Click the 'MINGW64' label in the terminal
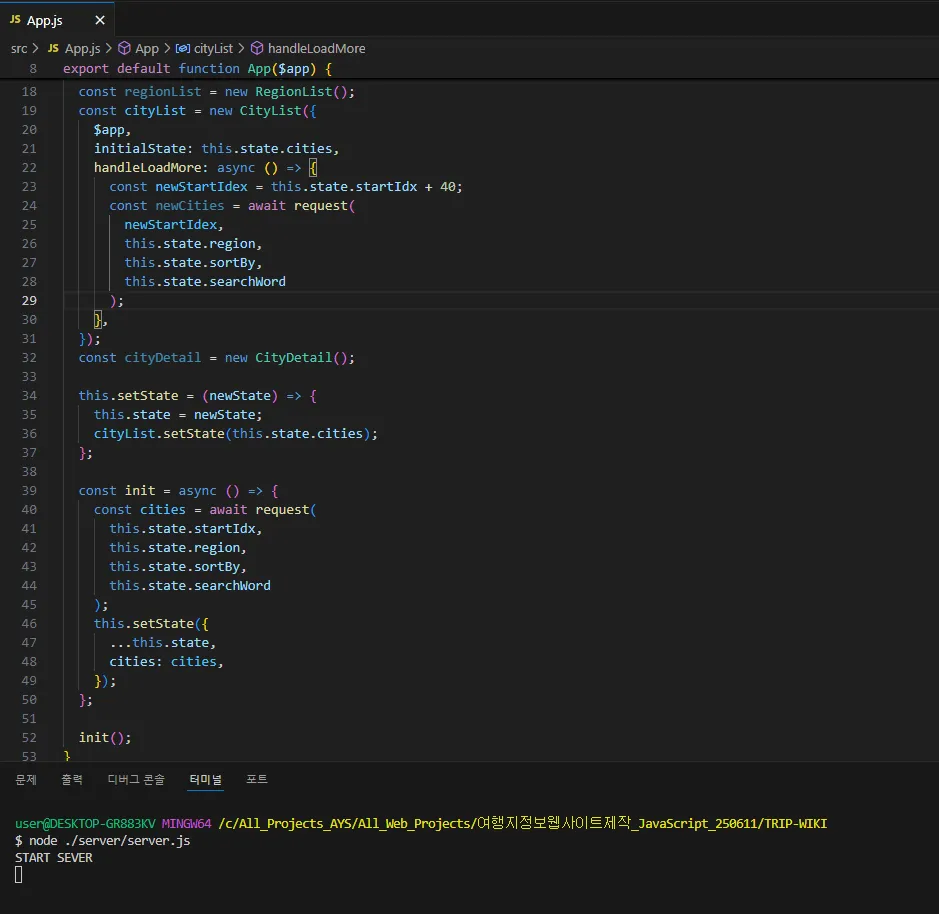Screen dimensions: 939x914 coord(186,824)
